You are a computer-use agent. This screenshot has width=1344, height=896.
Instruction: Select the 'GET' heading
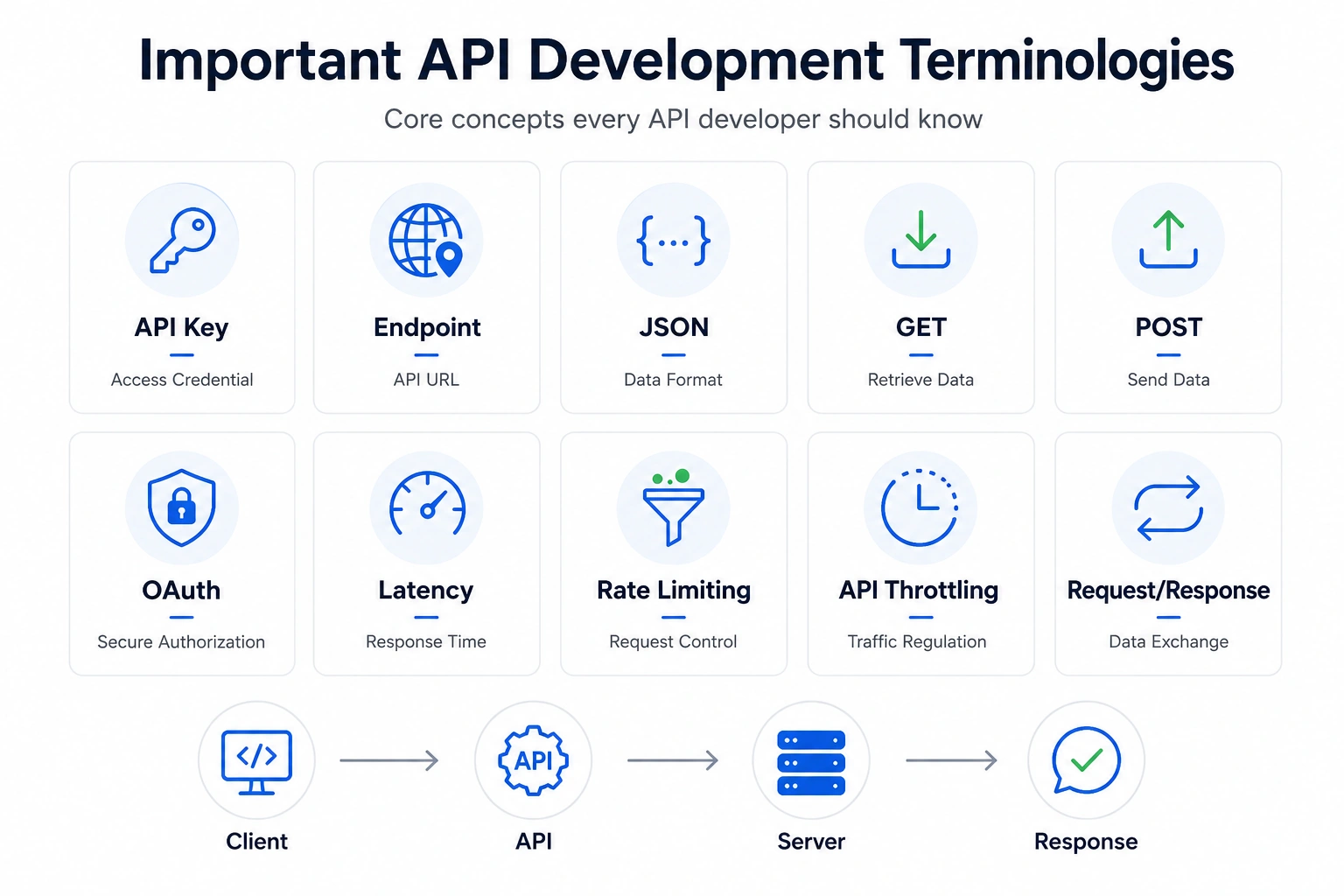(921, 327)
